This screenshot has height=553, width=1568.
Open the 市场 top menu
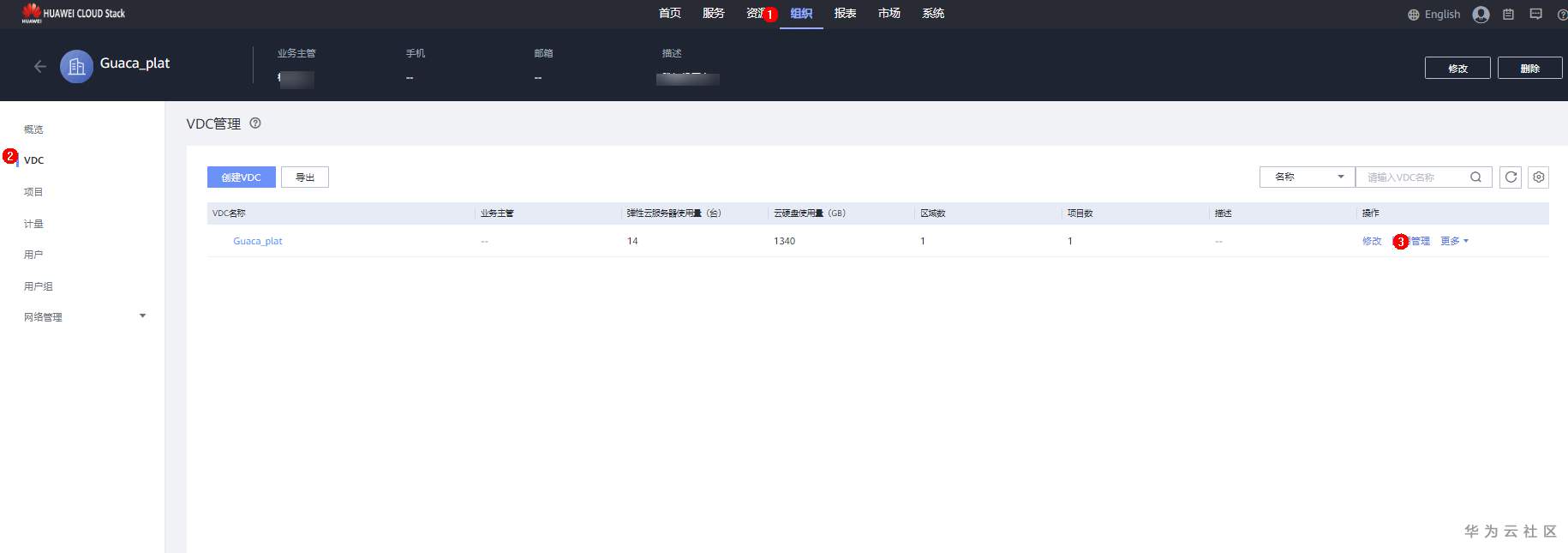pyautogui.click(x=889, y=13)
